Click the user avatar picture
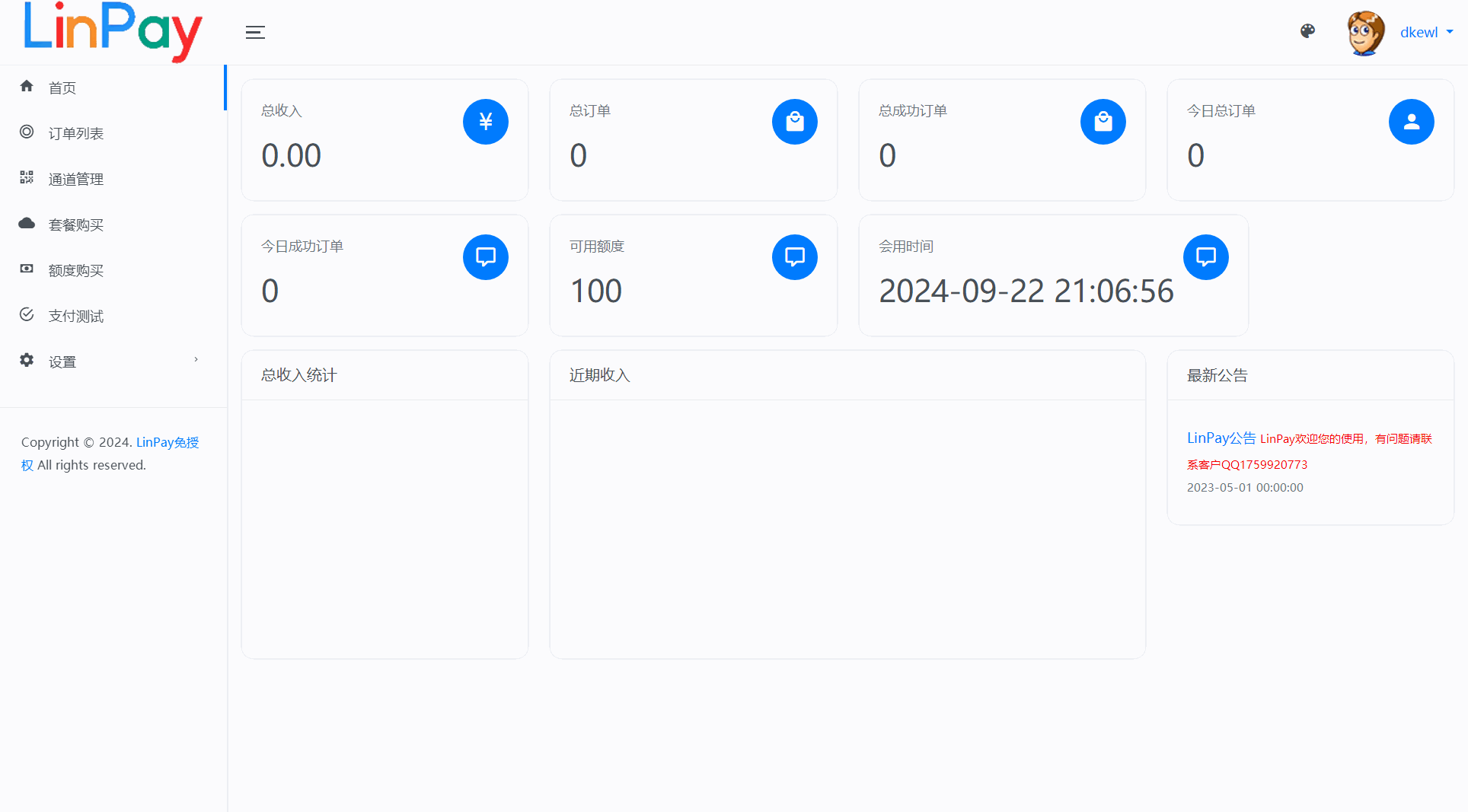 tap(1365, 33)
